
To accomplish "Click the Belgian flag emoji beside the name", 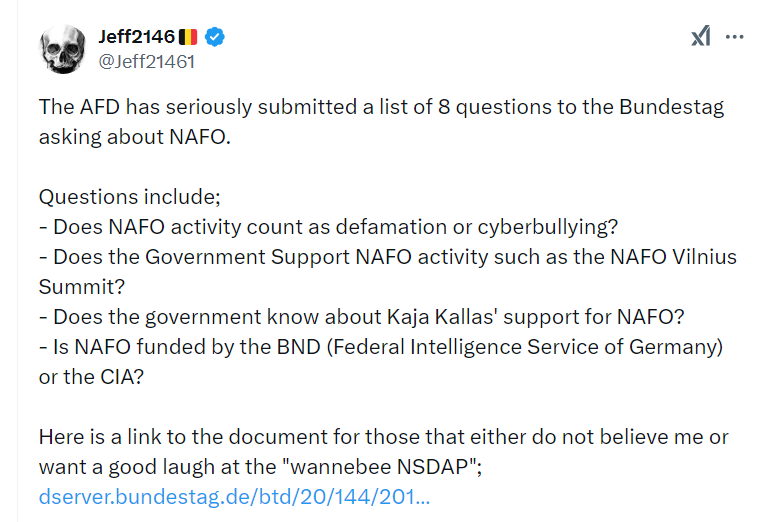I will (x=188, y=37).
